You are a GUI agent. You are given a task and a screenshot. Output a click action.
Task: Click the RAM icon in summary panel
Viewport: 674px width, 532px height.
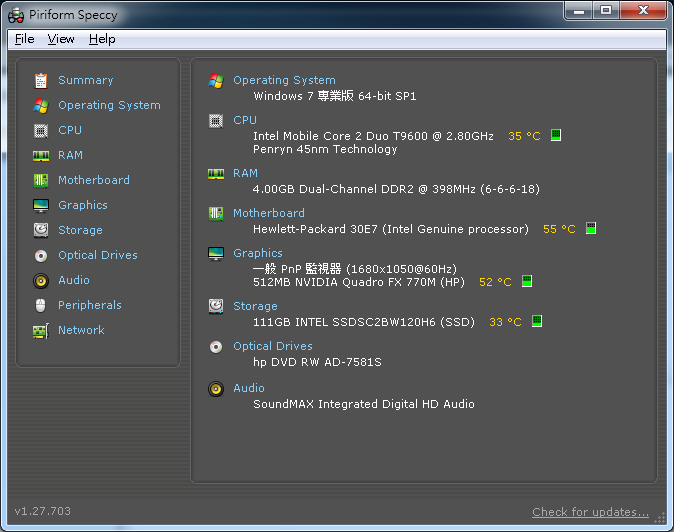click(x=216, y=174)
